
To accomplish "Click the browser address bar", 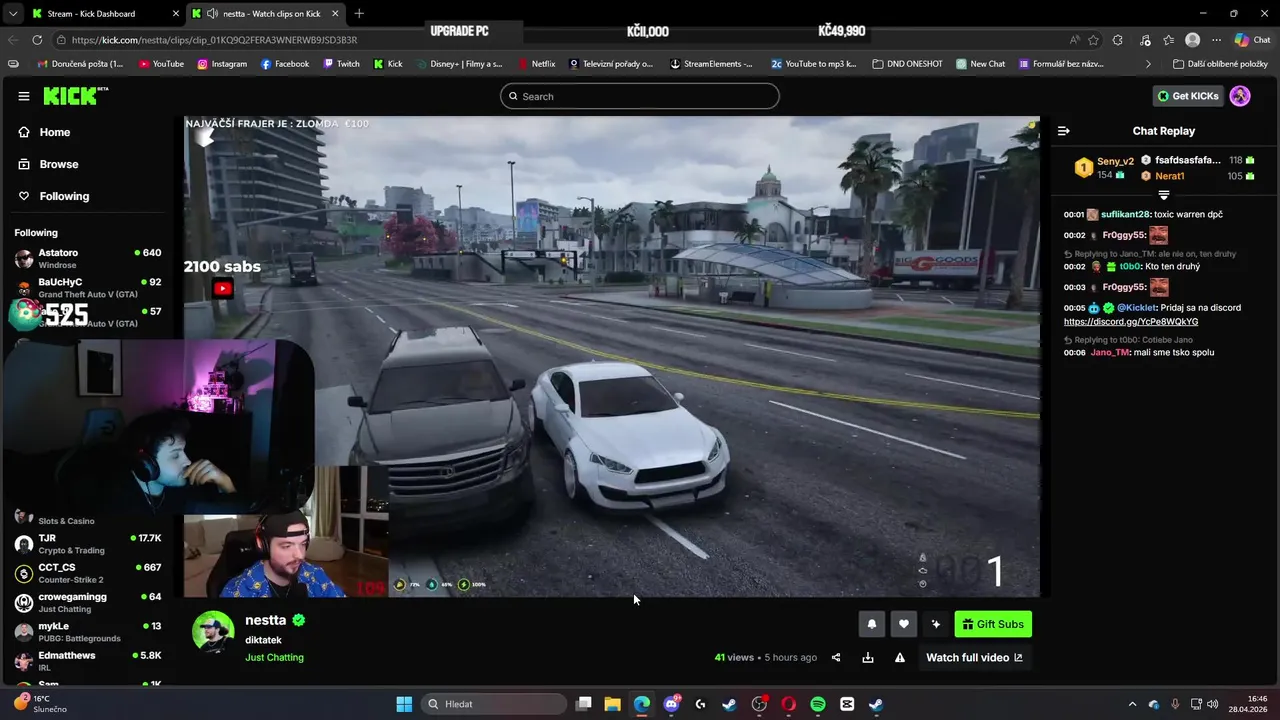I will pos(560,40).
